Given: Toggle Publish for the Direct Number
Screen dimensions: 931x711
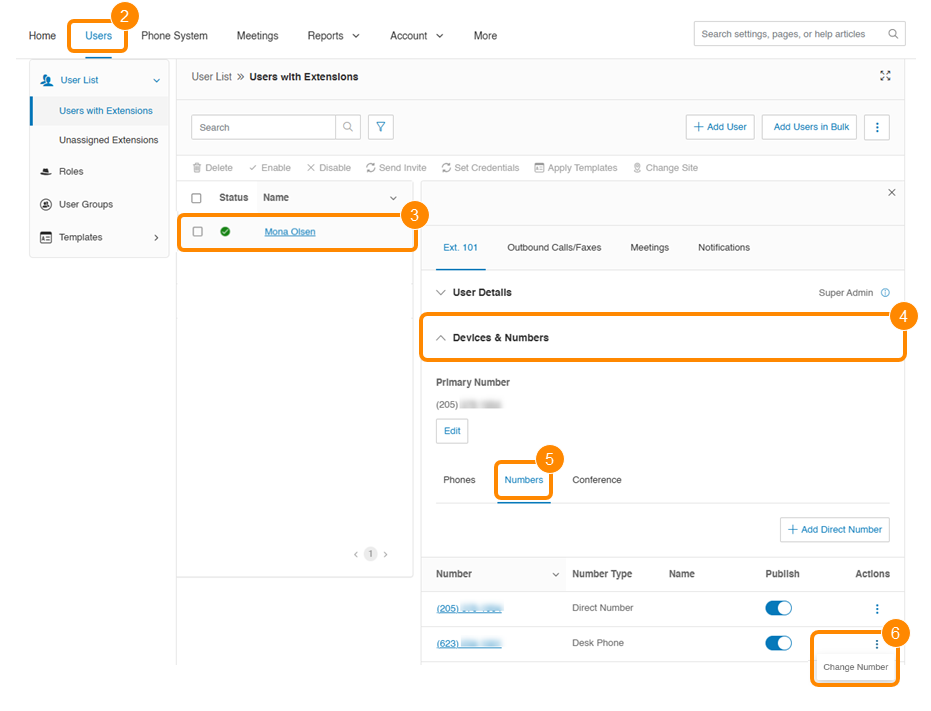Looking at the screenshot, I should point(778,608).
